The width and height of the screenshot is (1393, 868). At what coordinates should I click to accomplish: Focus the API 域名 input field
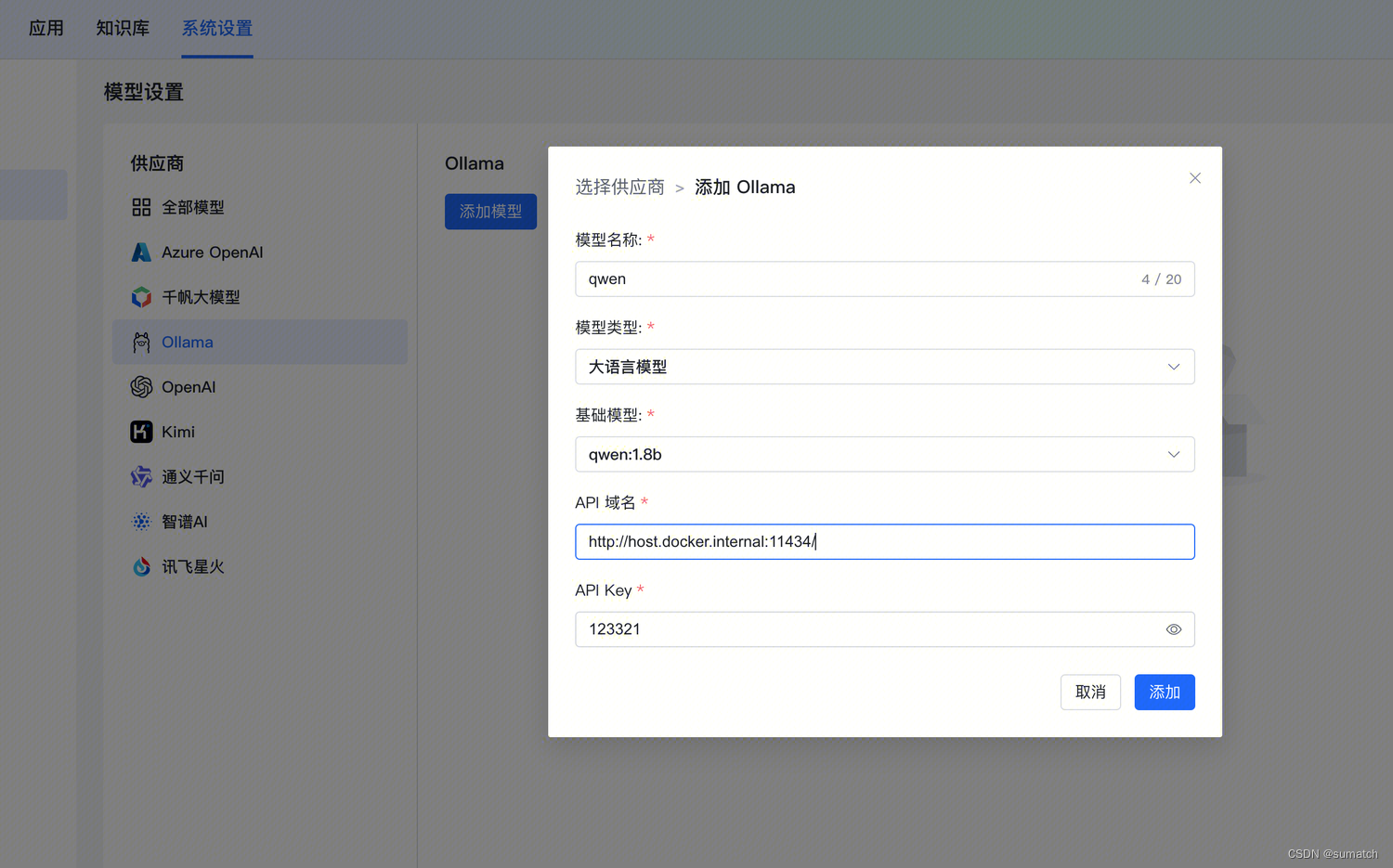tap(885, 542)
